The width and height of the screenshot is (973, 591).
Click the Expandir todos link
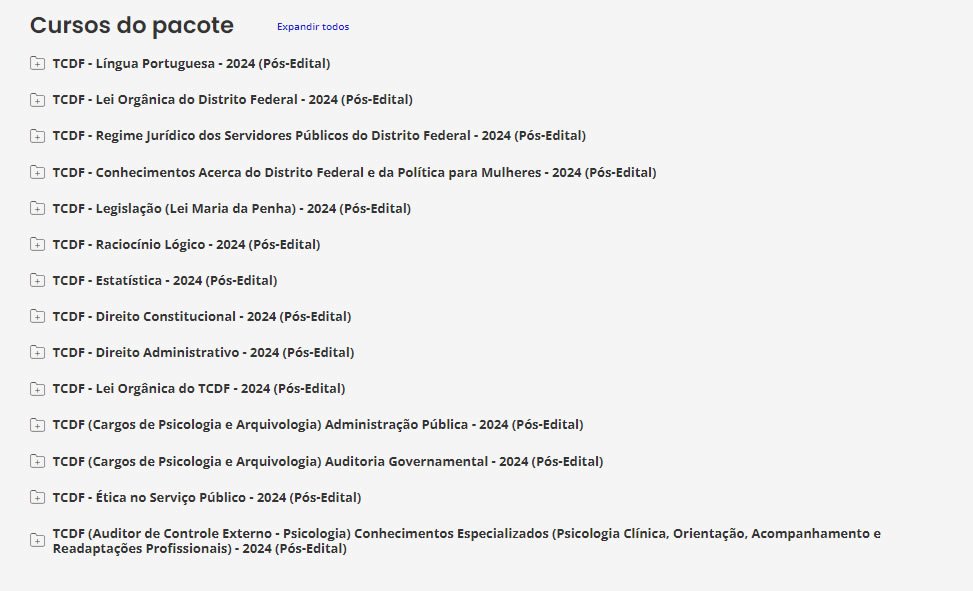point(313,27)
